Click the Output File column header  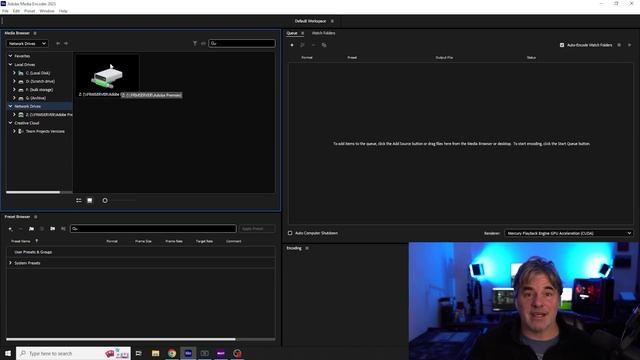[x=444, y=58]
